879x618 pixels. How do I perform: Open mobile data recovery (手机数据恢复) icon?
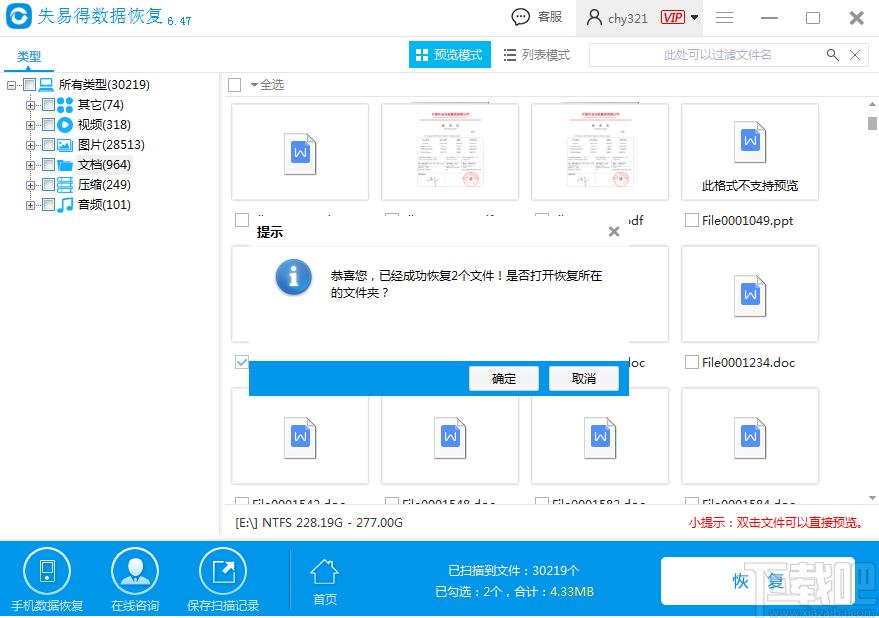coord(46,572)
